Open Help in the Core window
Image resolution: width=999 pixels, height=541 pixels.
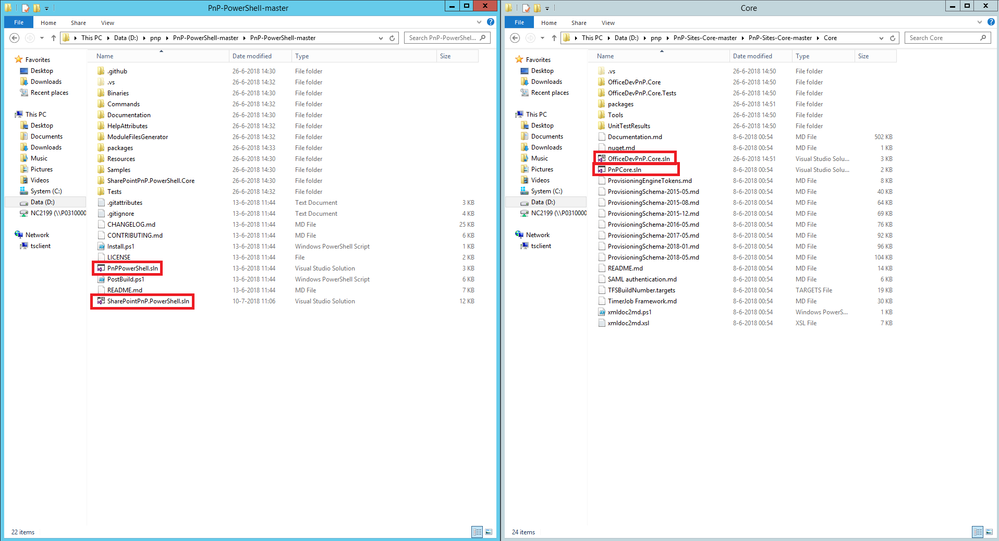tap(991, 22)
